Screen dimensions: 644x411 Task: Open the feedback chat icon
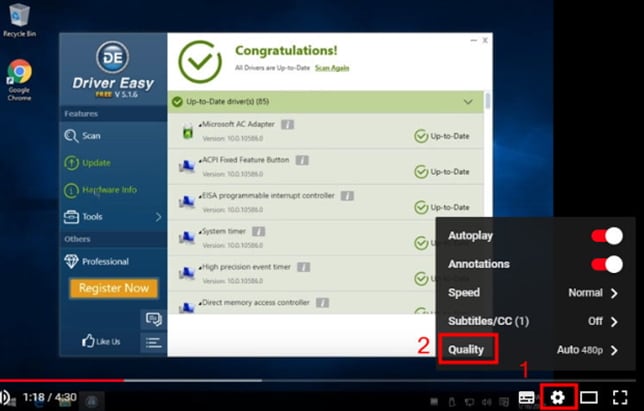click(153, 319)
